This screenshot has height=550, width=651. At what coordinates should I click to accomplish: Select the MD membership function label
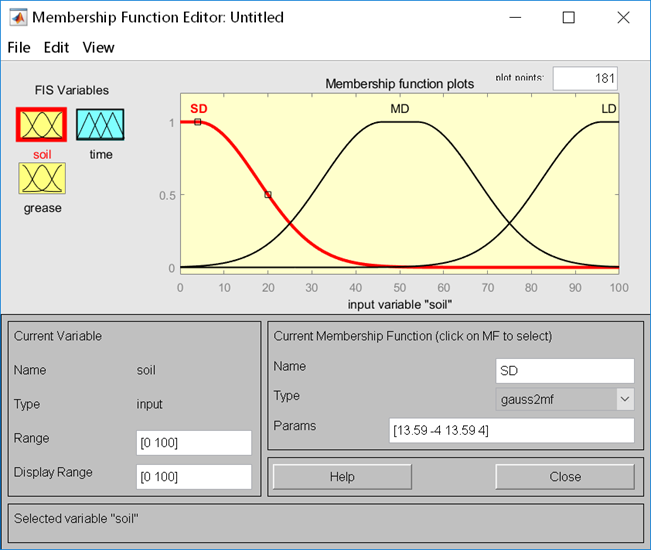click(x=400, y=109)
